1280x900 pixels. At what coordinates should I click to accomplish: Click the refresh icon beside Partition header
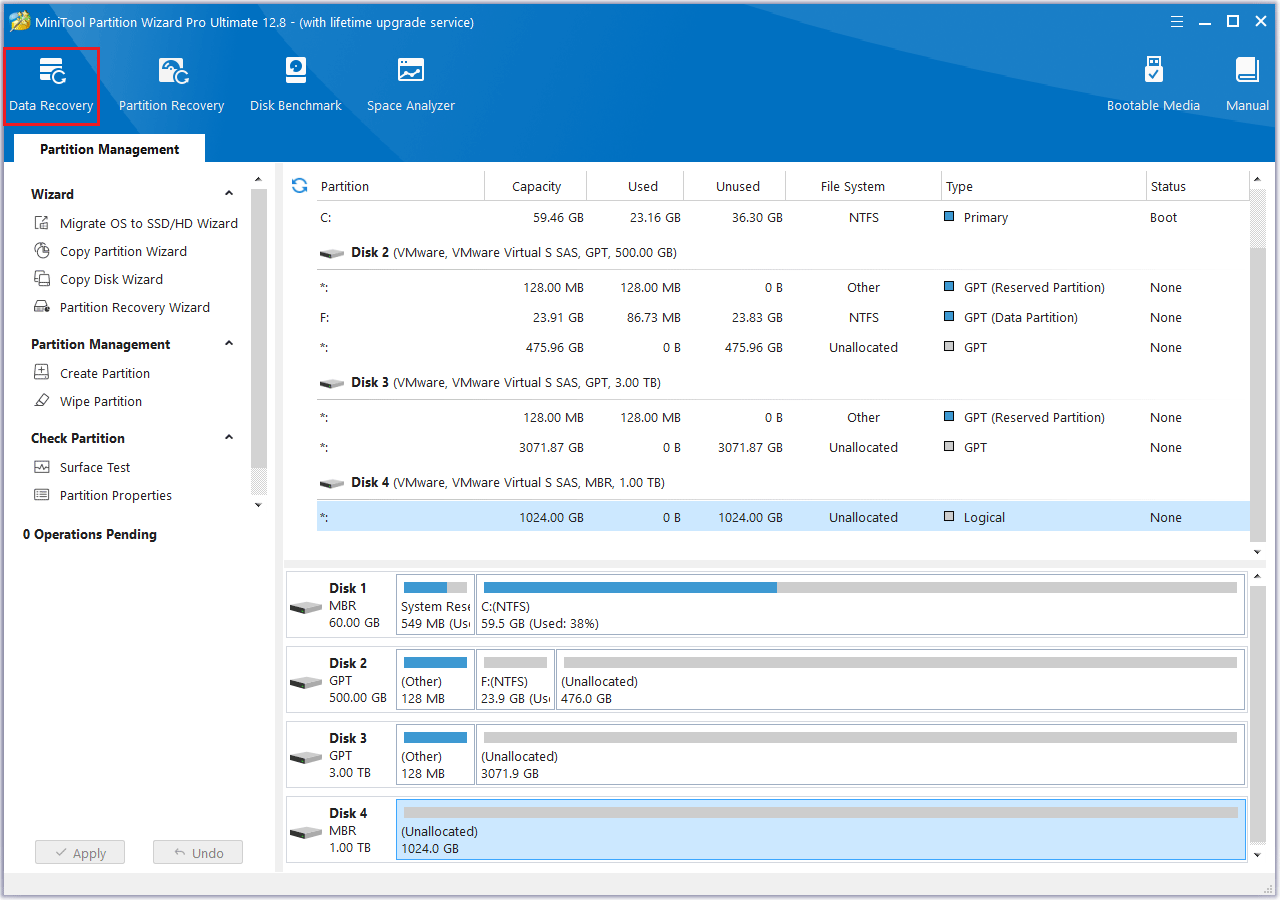299,185
